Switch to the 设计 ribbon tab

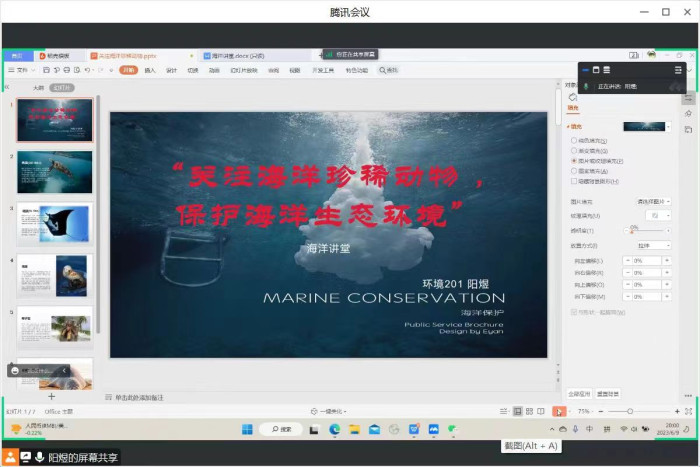tap(171, 70)
